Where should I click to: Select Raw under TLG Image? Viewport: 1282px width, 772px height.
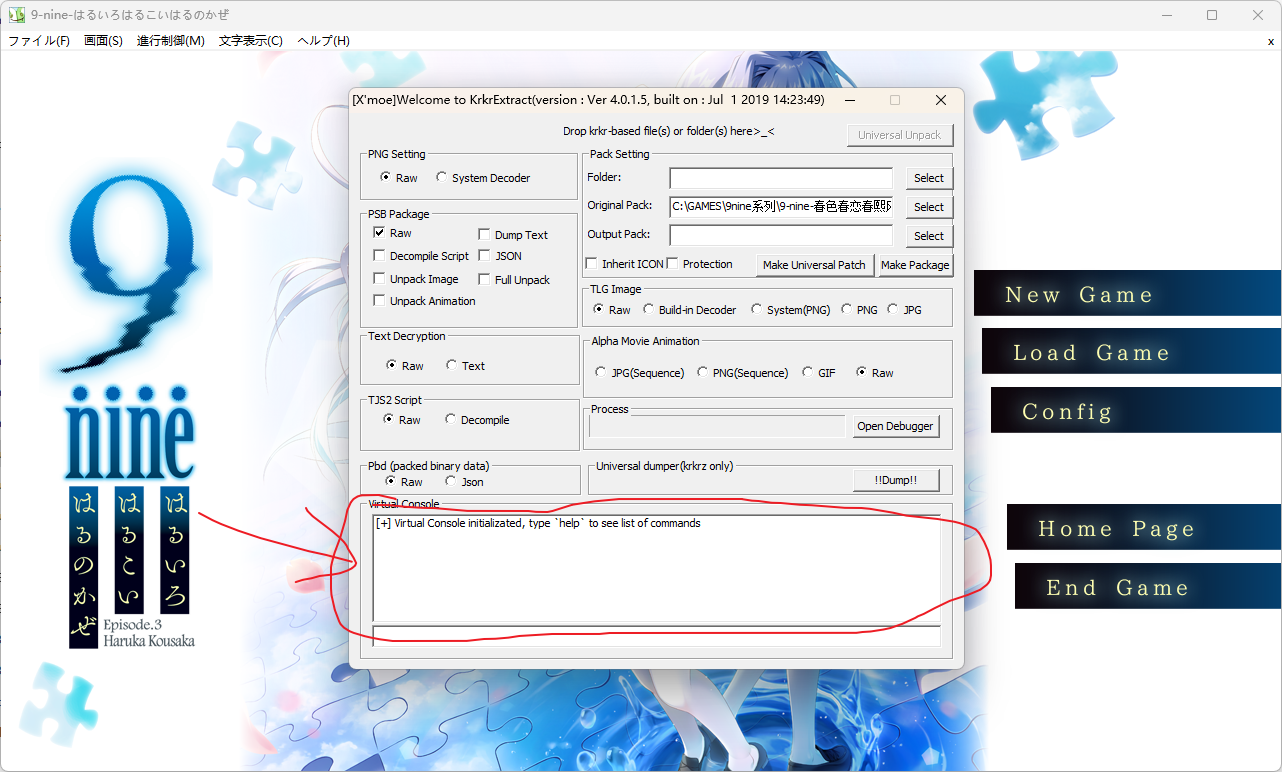(612, 310)
